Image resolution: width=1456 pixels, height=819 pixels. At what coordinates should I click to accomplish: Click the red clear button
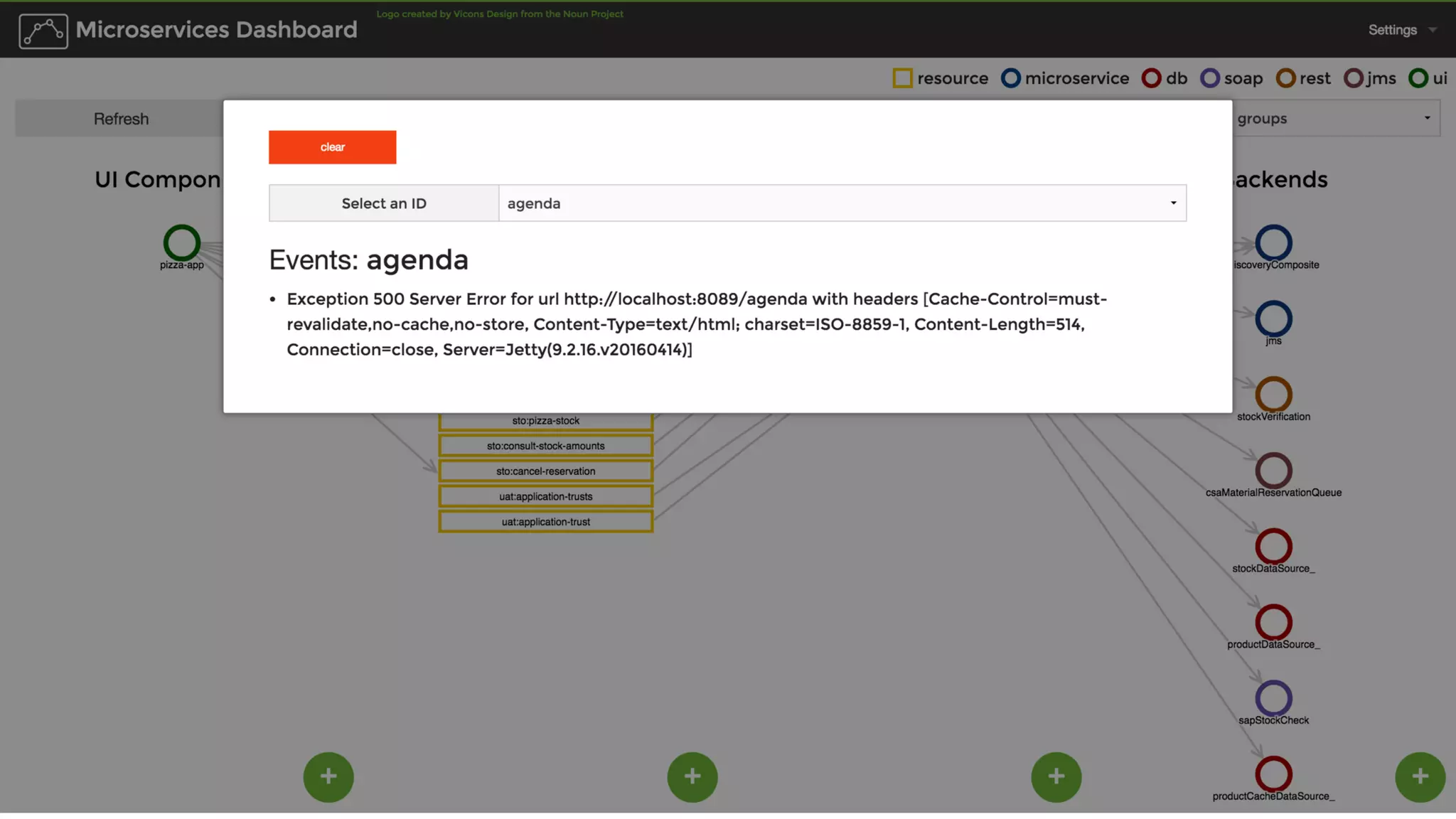(x=332, y=147)
